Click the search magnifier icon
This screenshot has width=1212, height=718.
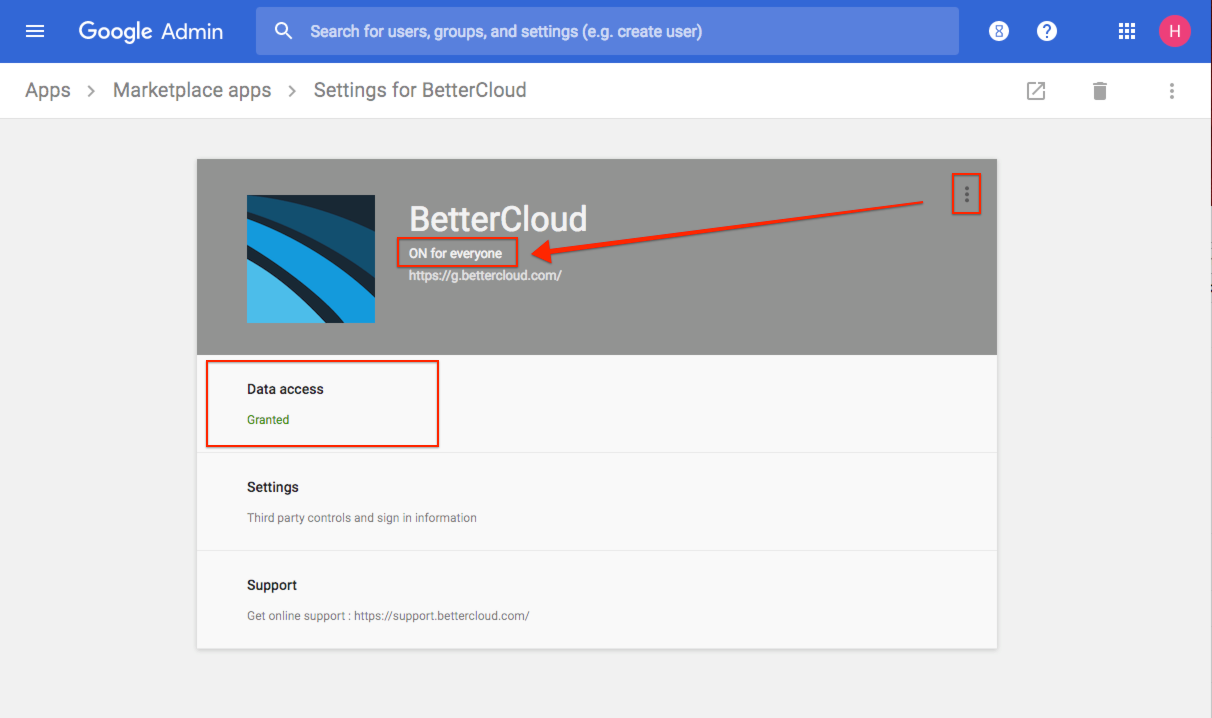tap(283, 30)
